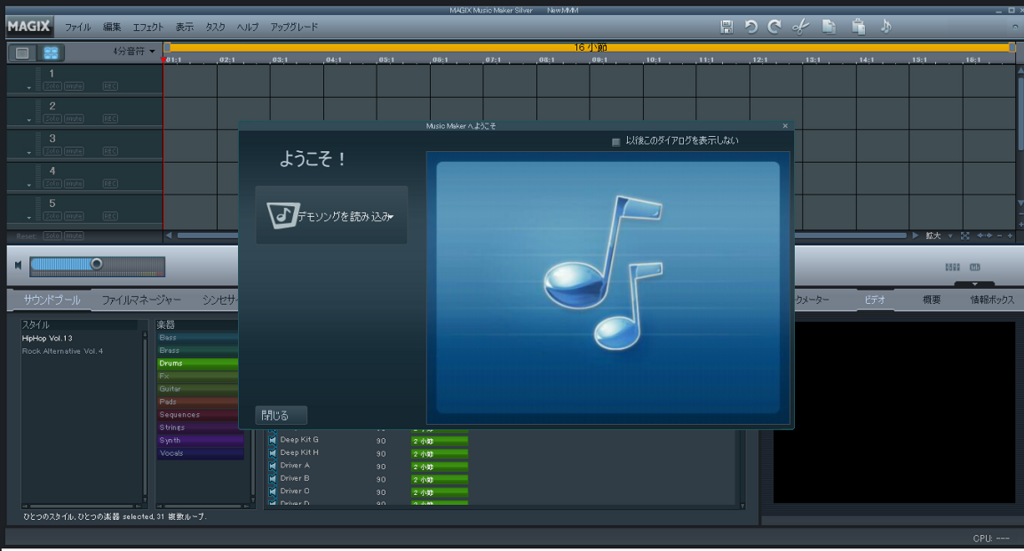Zoom in the timeline with the plus icon
This screenshot has width=1024, height=551.
[1010, 236]
